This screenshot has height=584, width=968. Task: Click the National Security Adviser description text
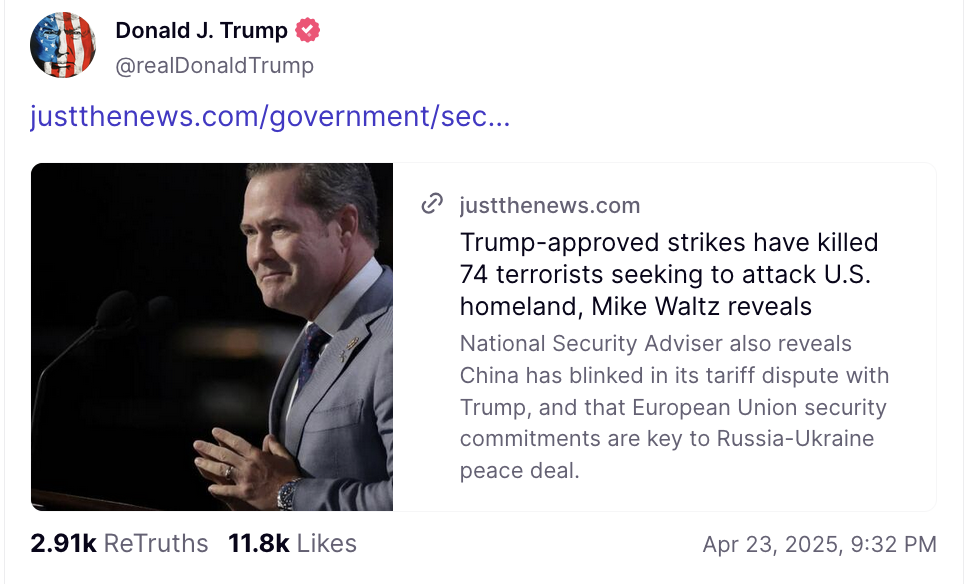[x=674, y=407]
